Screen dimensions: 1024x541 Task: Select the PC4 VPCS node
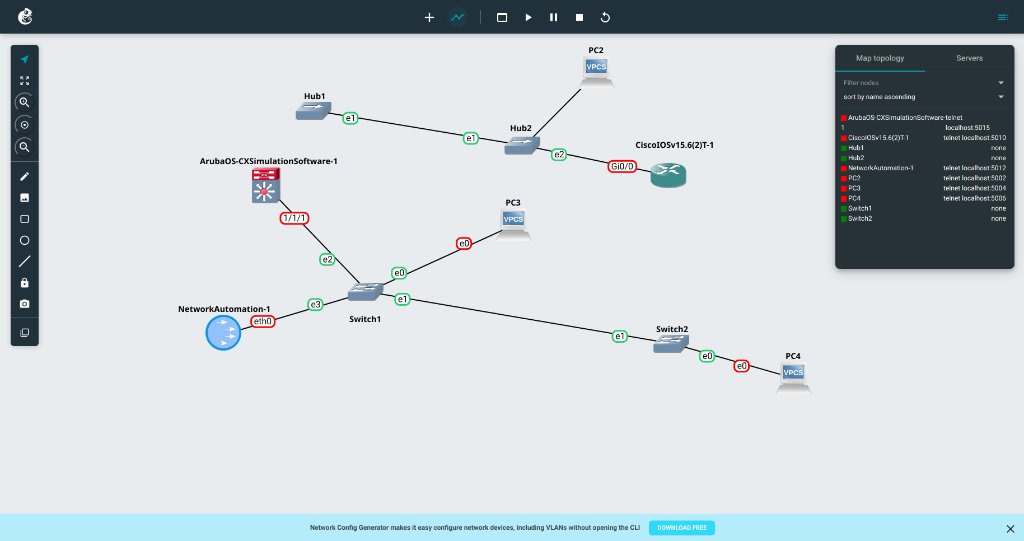click(793, 377)
